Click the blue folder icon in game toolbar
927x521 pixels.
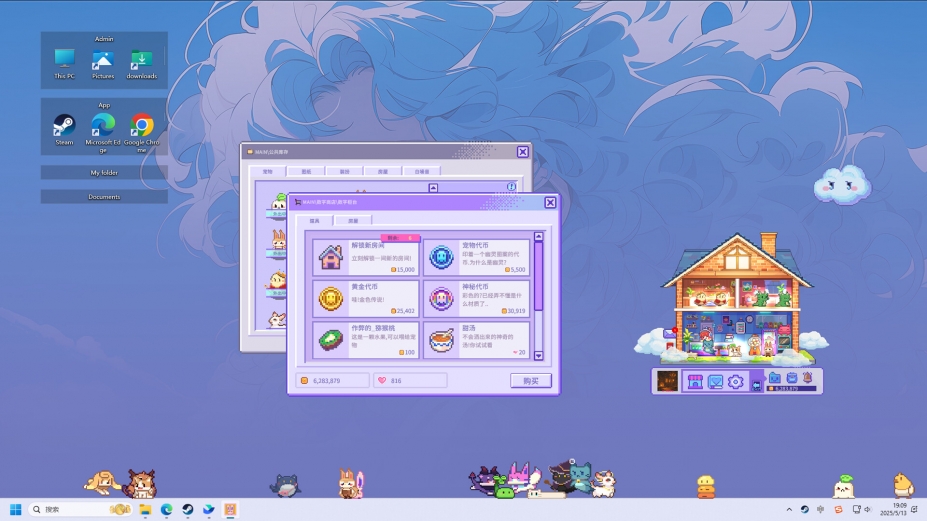pos(774,378)
